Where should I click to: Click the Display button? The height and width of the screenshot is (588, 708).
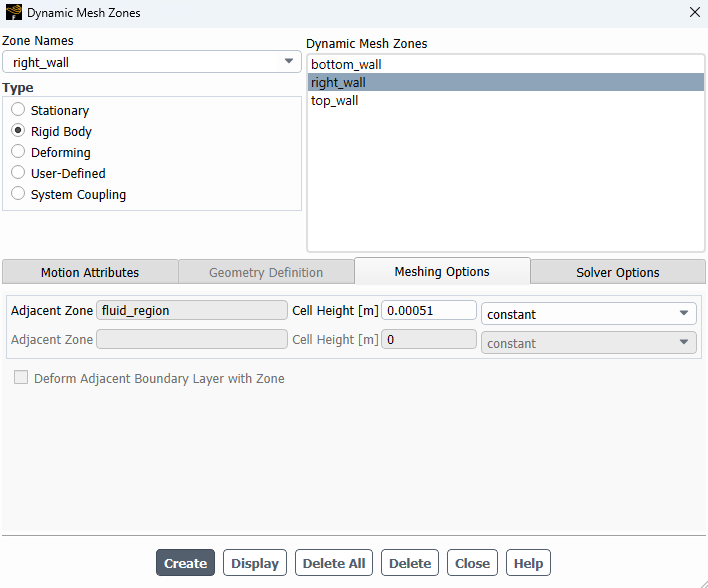tap(255, 563)
